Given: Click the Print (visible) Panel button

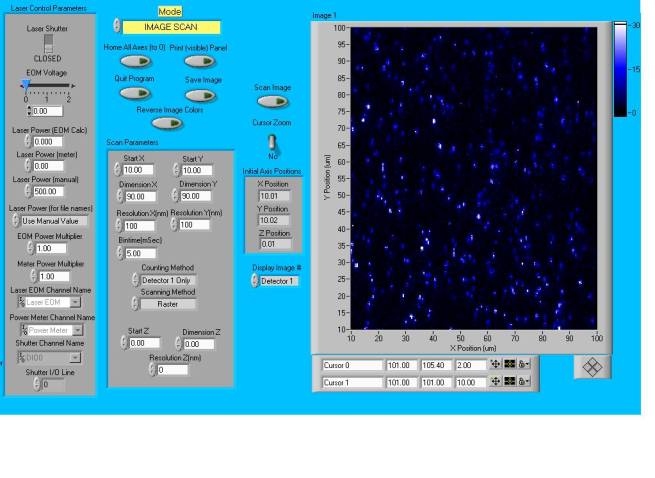Looking at the screenshot, I should 205,61.
